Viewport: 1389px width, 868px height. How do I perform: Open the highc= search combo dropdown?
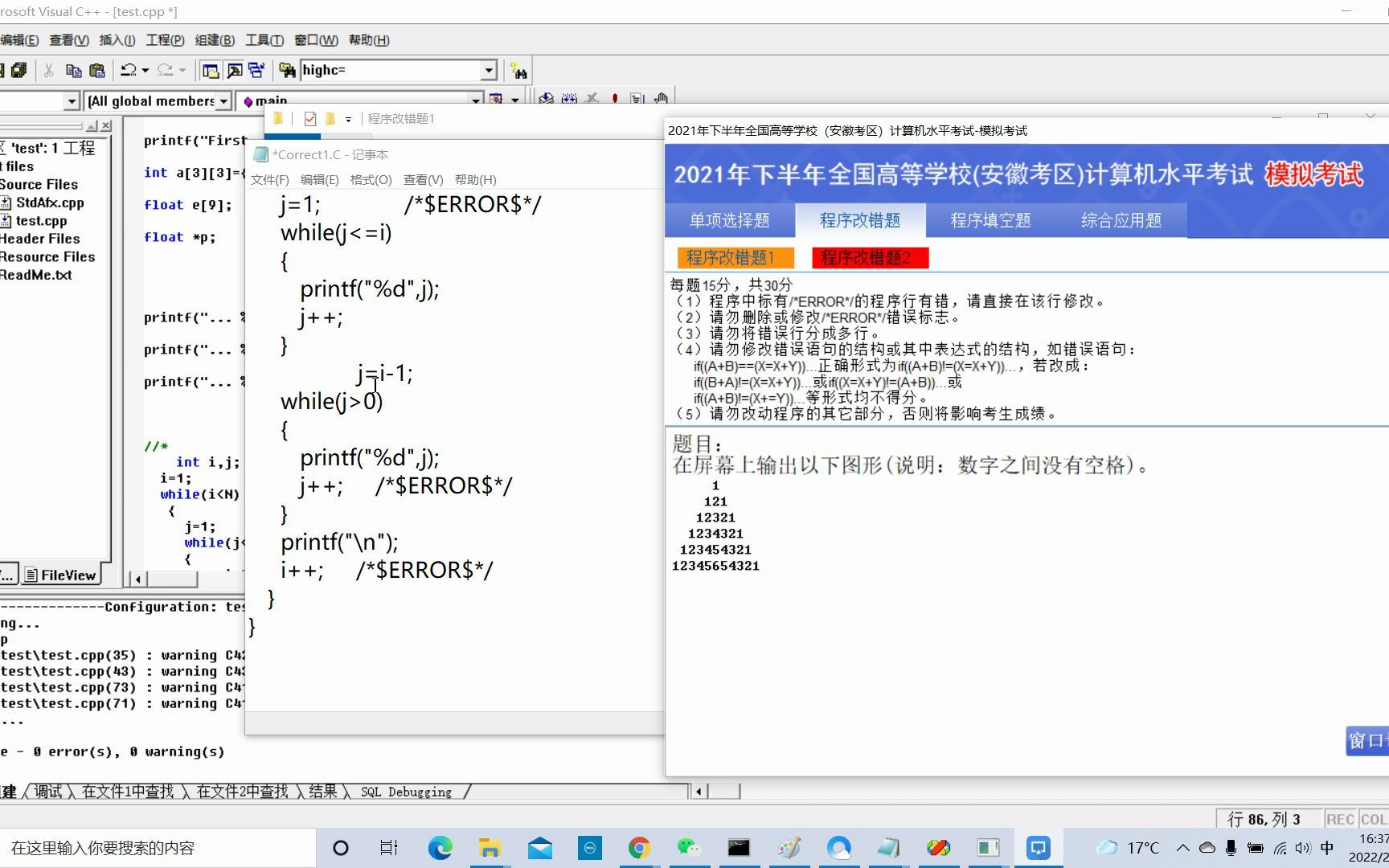tap(490, 70)
